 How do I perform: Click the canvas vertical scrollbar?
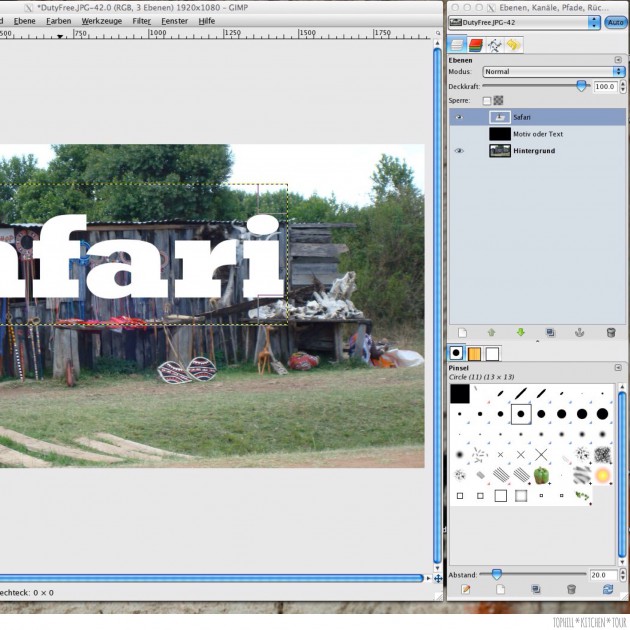(x=438, y=305)
